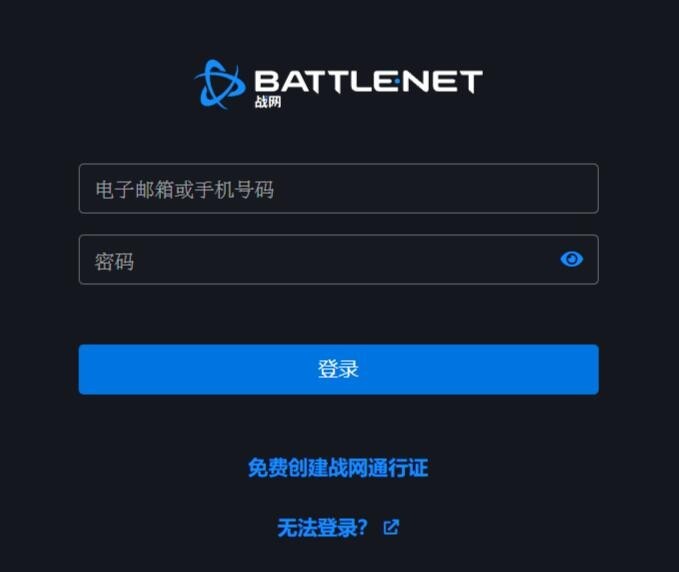This screenshot has width=679, height=572.
Task: Show the password using the blue eye
Action: coord(572,259)
